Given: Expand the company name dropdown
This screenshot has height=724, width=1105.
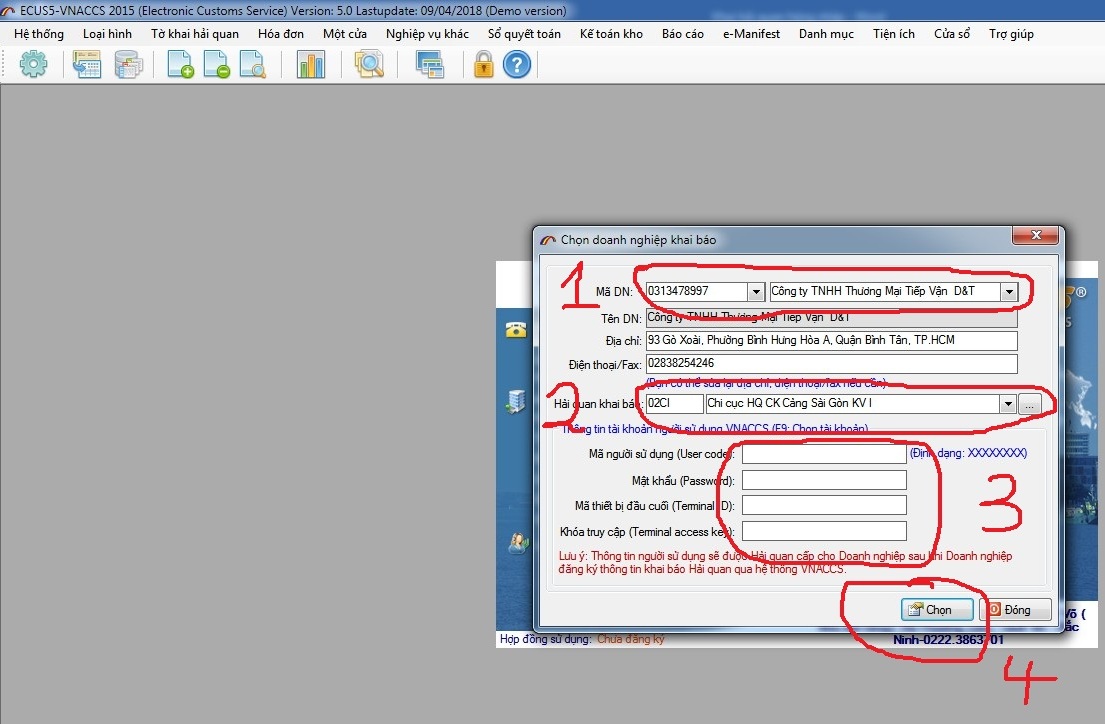Looking at the screenshot, I should [x=1008, y=291].
